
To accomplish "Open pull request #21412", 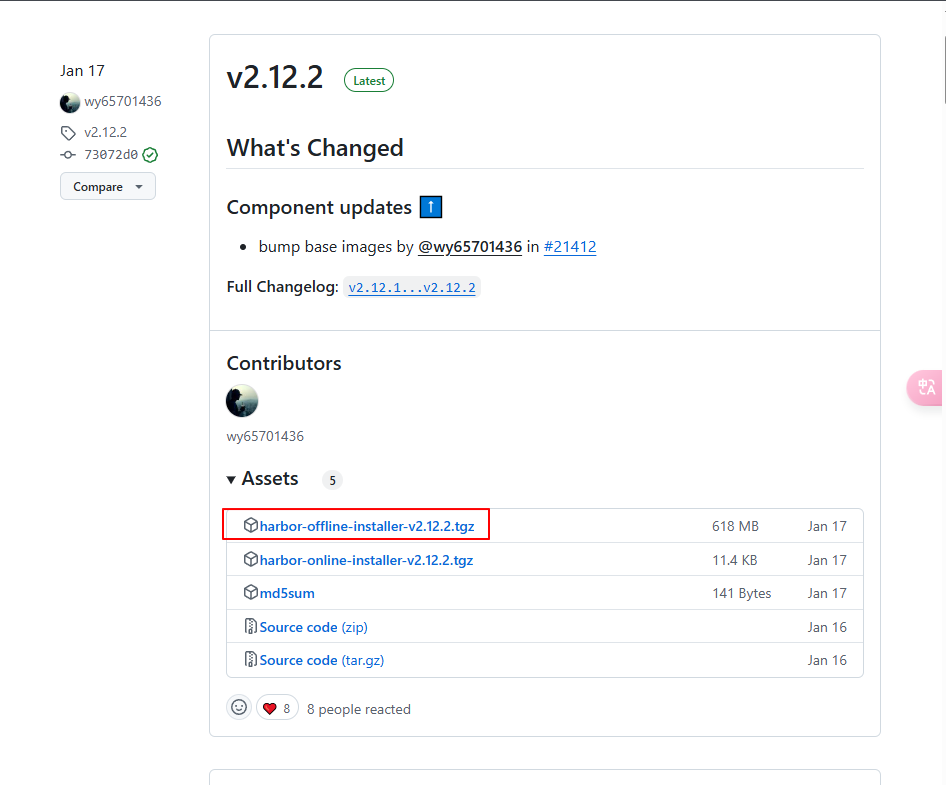I will pyautogui.click(x=570, y=247).
